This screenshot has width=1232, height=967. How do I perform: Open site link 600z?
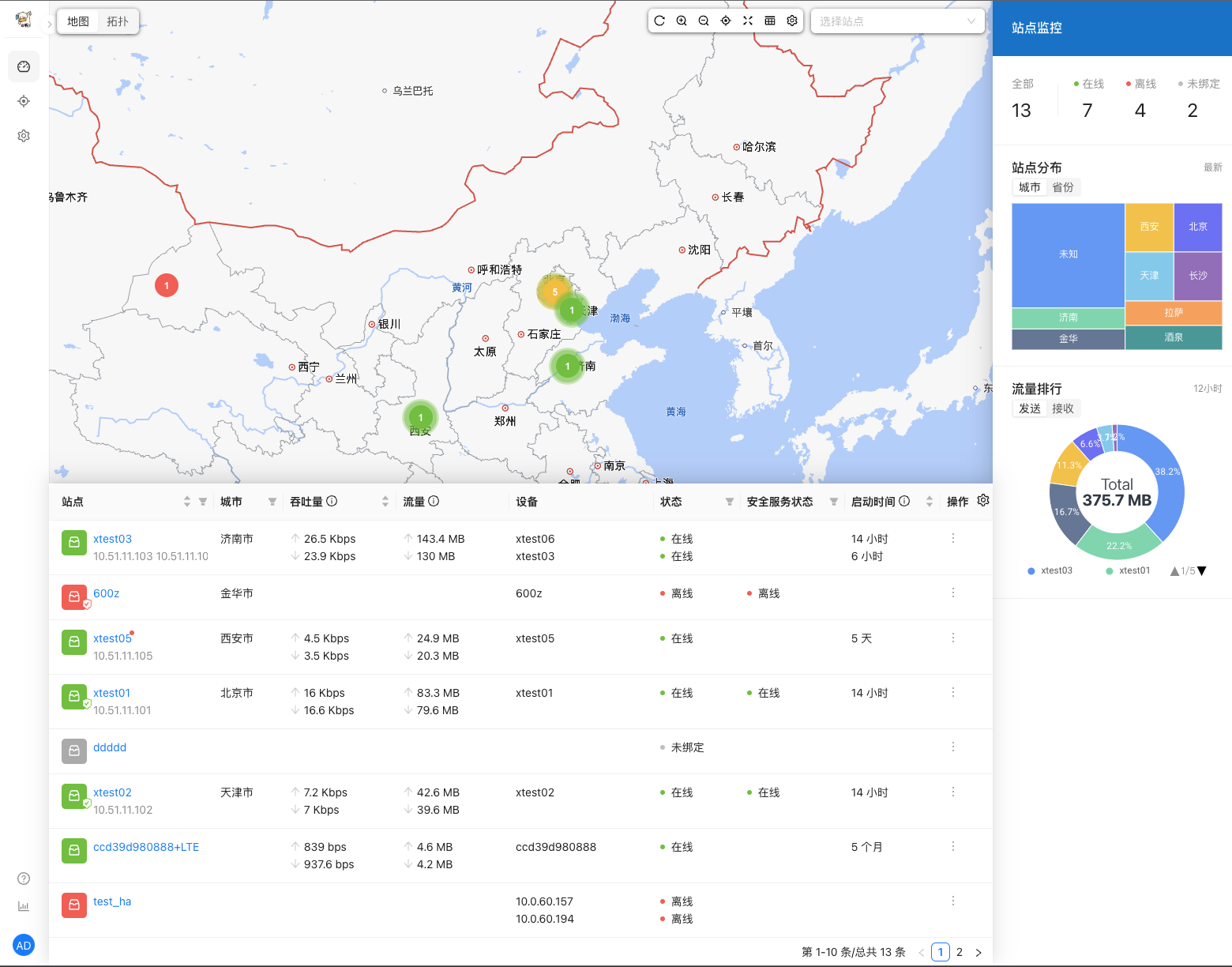[107, 593]
